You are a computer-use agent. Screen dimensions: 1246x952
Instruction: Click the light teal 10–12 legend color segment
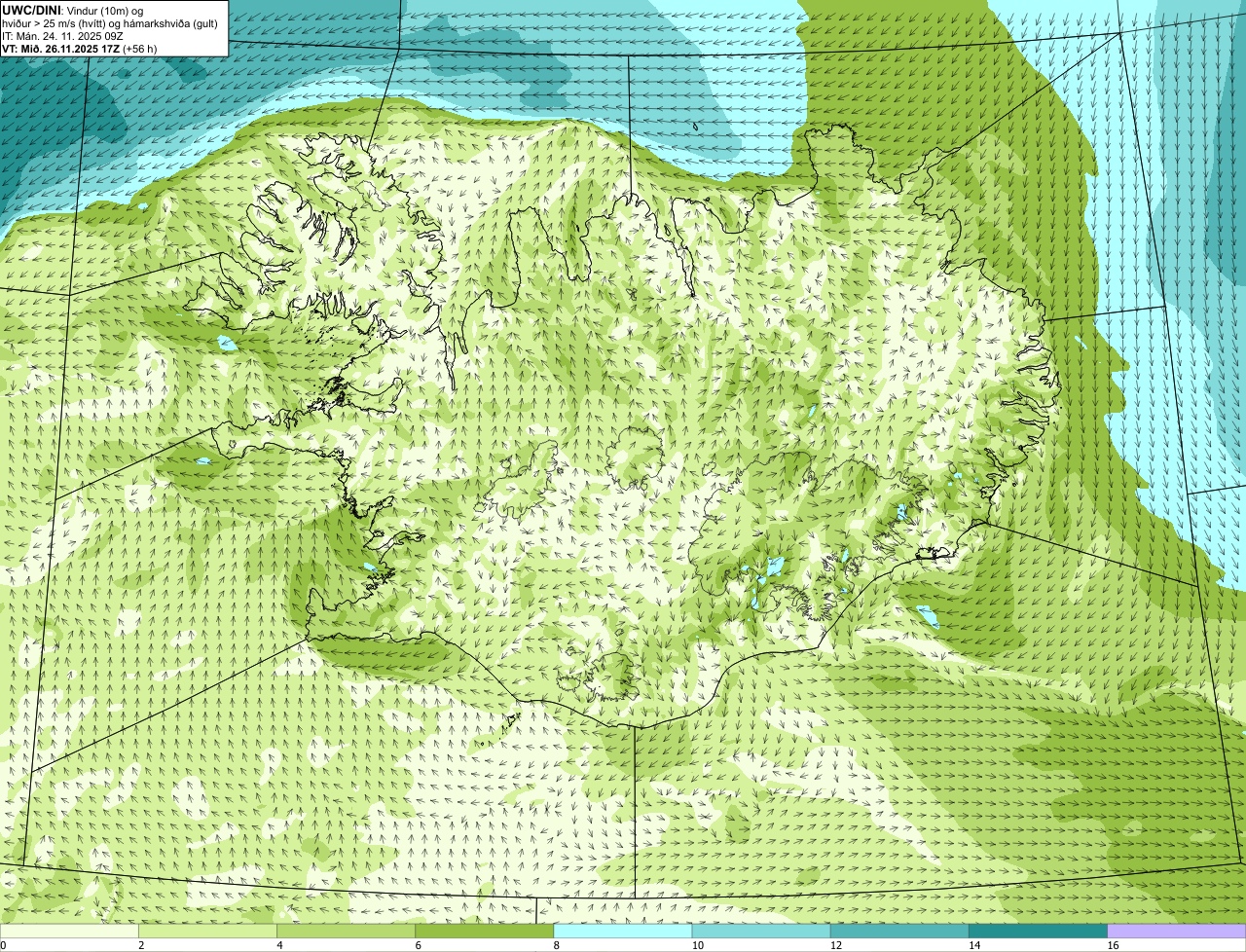click(761, 932)
